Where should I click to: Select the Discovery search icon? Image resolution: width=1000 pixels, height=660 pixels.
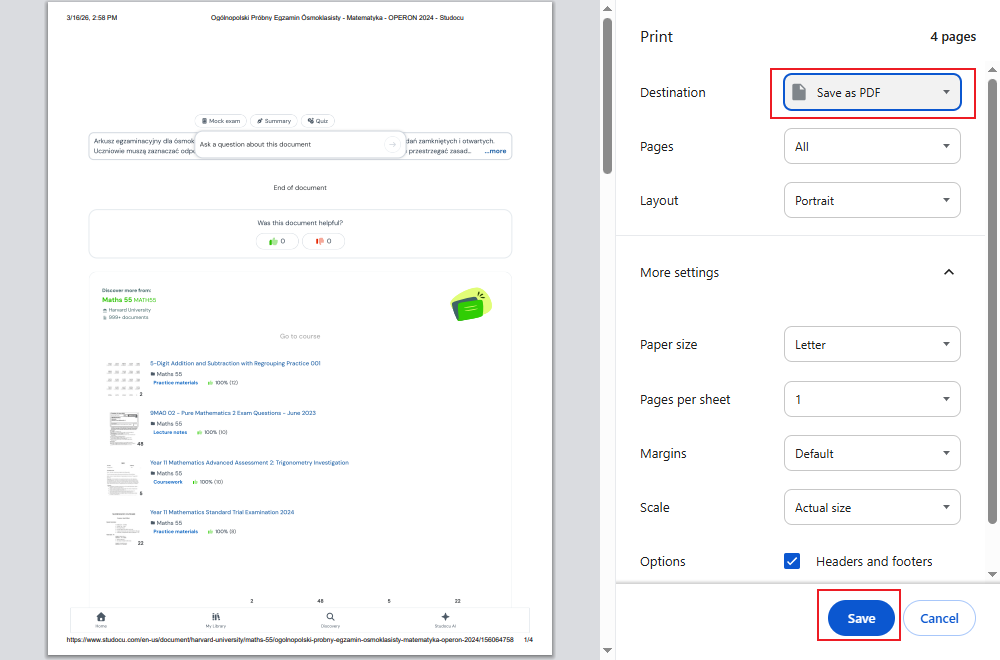point(330,617)
